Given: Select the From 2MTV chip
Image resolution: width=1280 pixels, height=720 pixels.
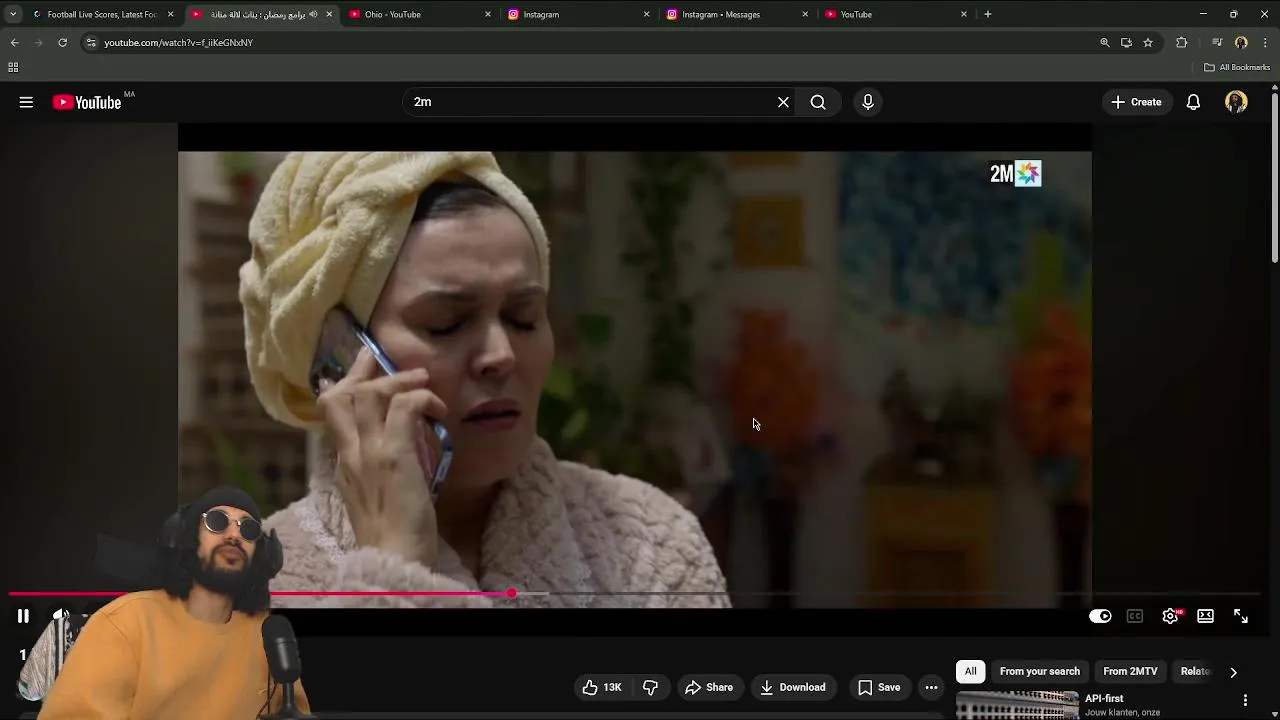Looking at the screenshot, I should (x=1130, y=671).
